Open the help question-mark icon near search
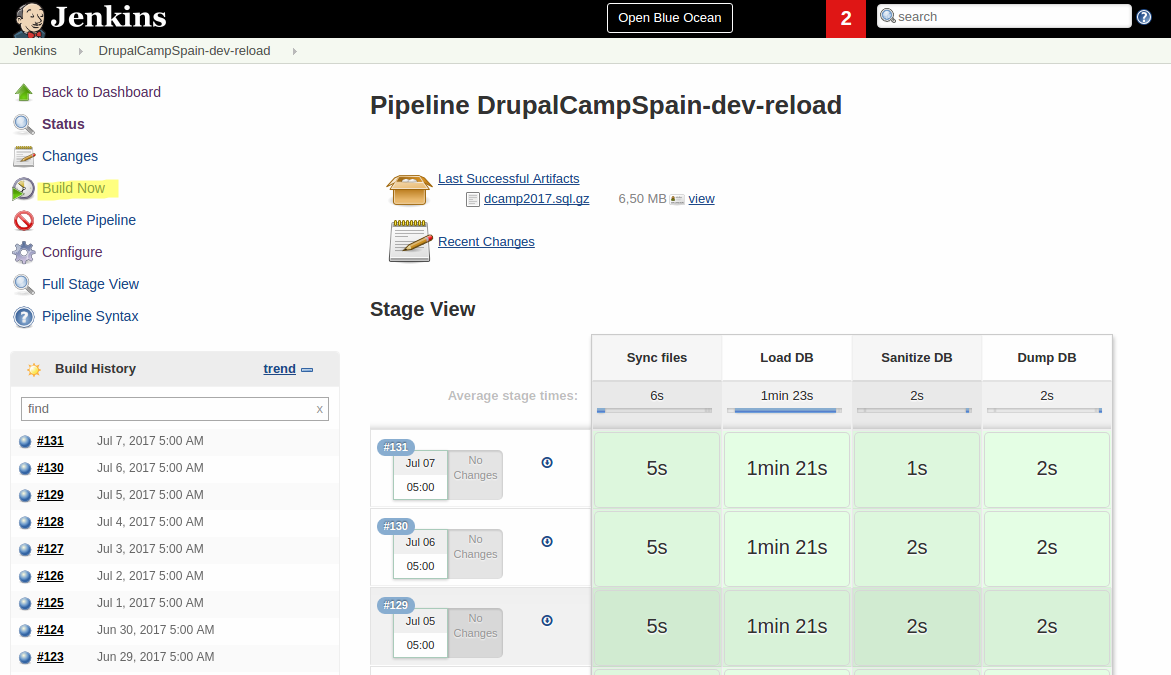Screen dimensions: 1171x675 (1144, 17)
